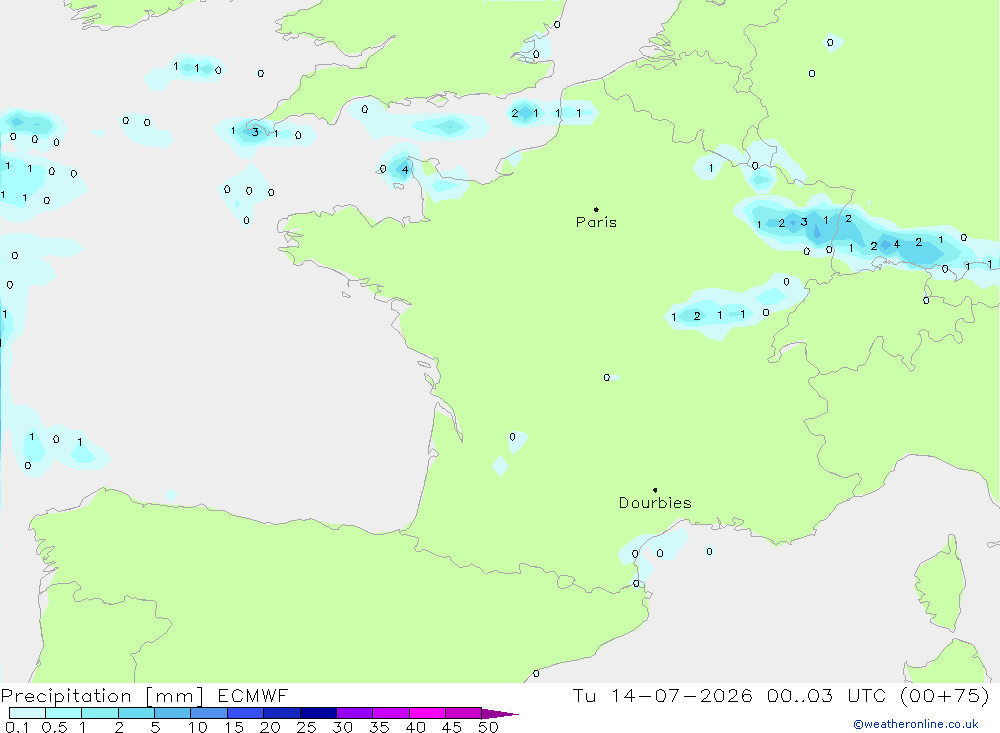
Task: Pick the 5–10 mm legend swatch
Action: pos(173,713)
